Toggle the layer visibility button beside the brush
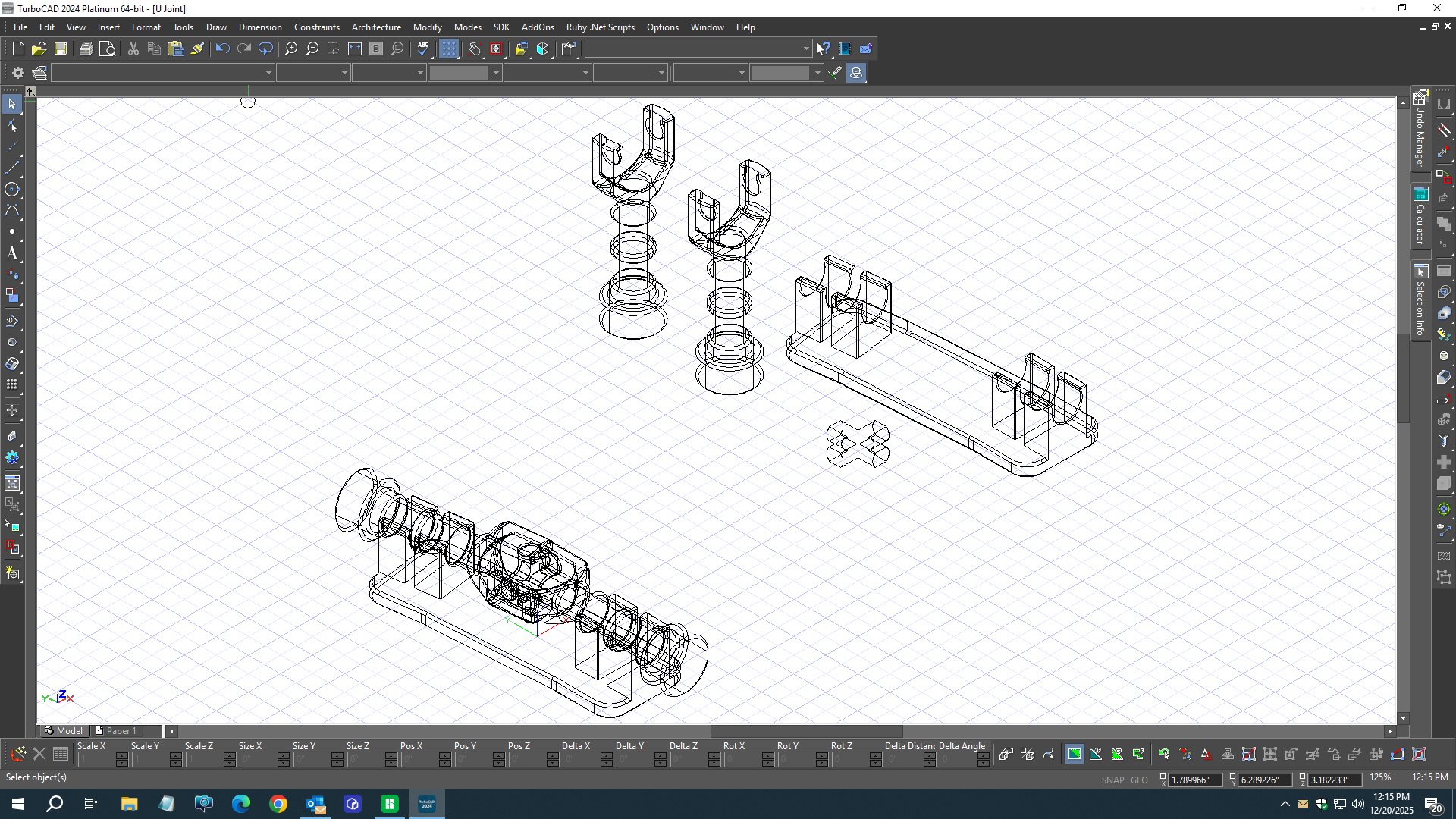This screenshot has width=1456, height=819. point(856,73)
